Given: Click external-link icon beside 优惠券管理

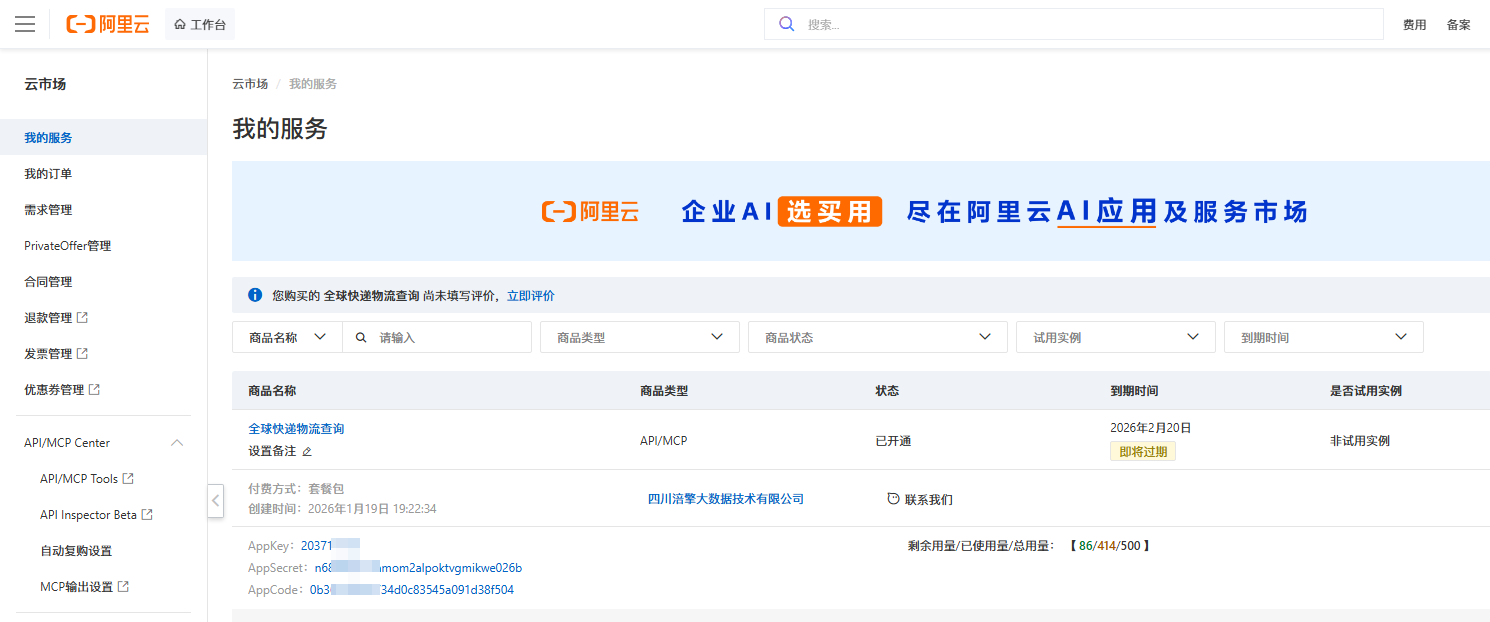Looking at the screenshot, I should point(94,389).
